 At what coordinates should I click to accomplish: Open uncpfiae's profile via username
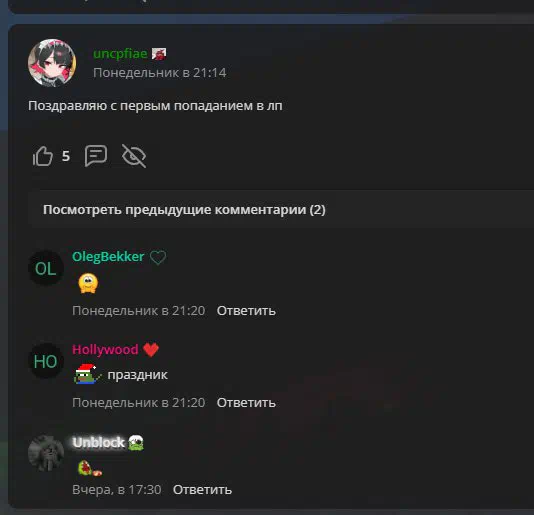tap(120, 53)
